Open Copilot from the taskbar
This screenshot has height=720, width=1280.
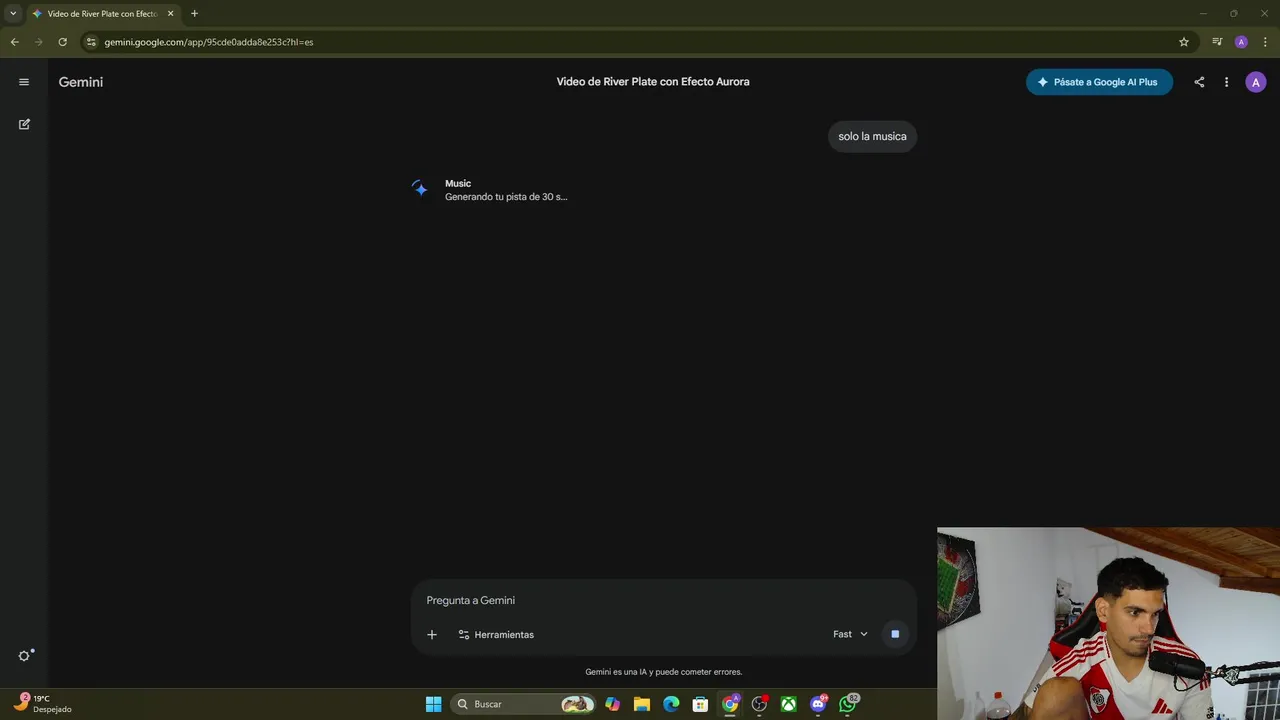pos(612,704)
